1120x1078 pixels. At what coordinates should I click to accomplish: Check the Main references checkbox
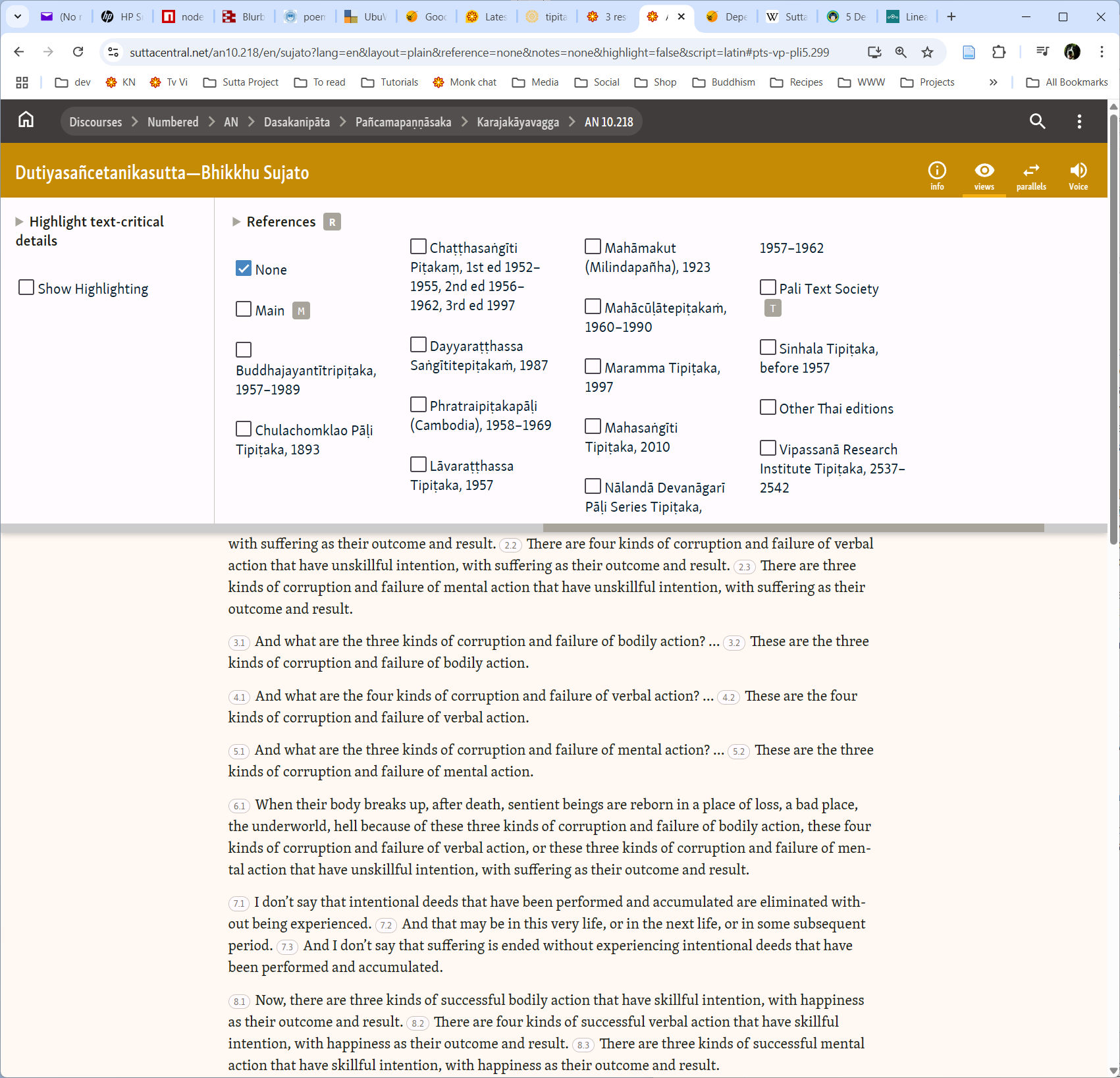(244, 310)
